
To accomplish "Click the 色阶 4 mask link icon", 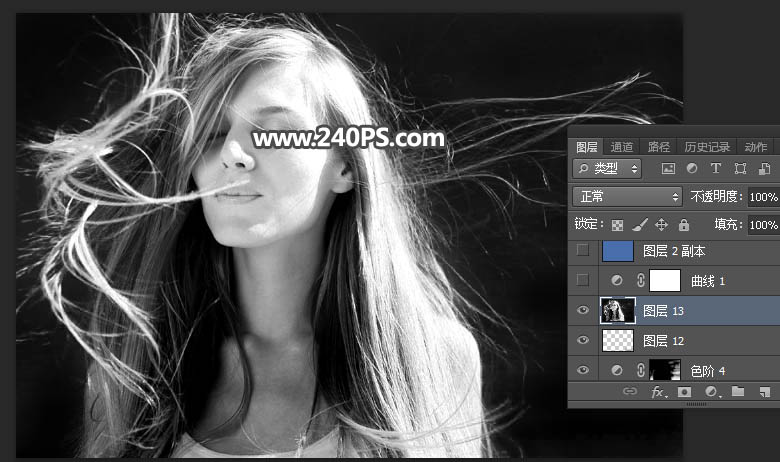I will [641, 370].
